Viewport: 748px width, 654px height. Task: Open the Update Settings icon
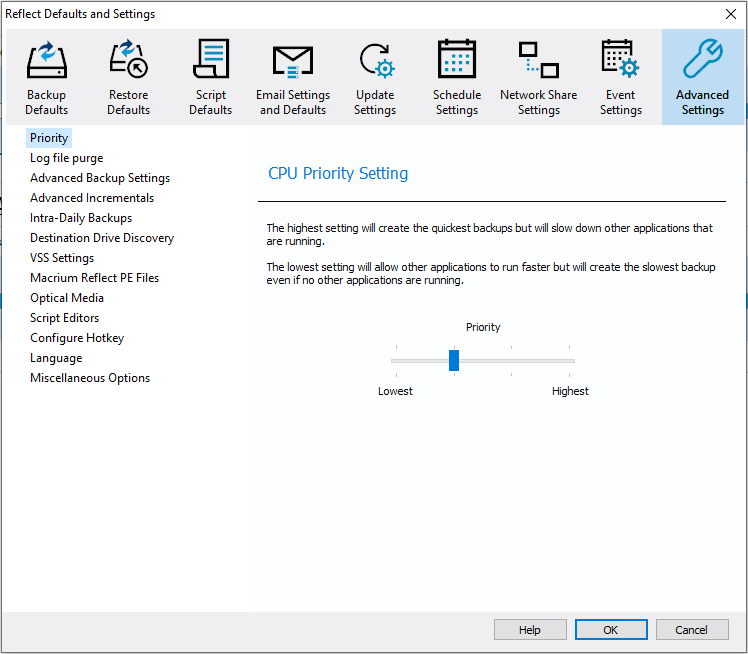[x=375, y=60]
